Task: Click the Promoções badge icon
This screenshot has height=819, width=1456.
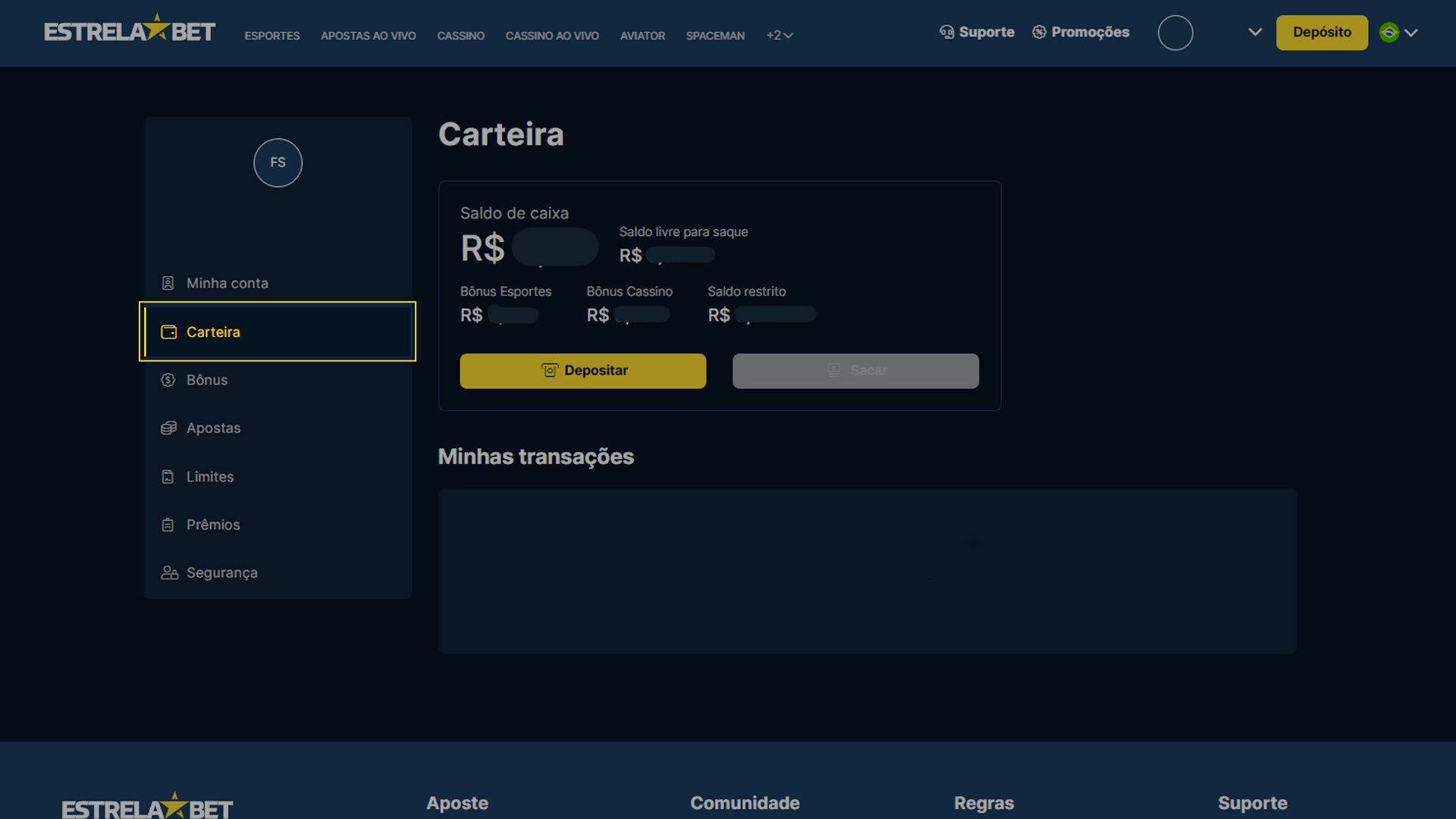Action: (1039, 32)
